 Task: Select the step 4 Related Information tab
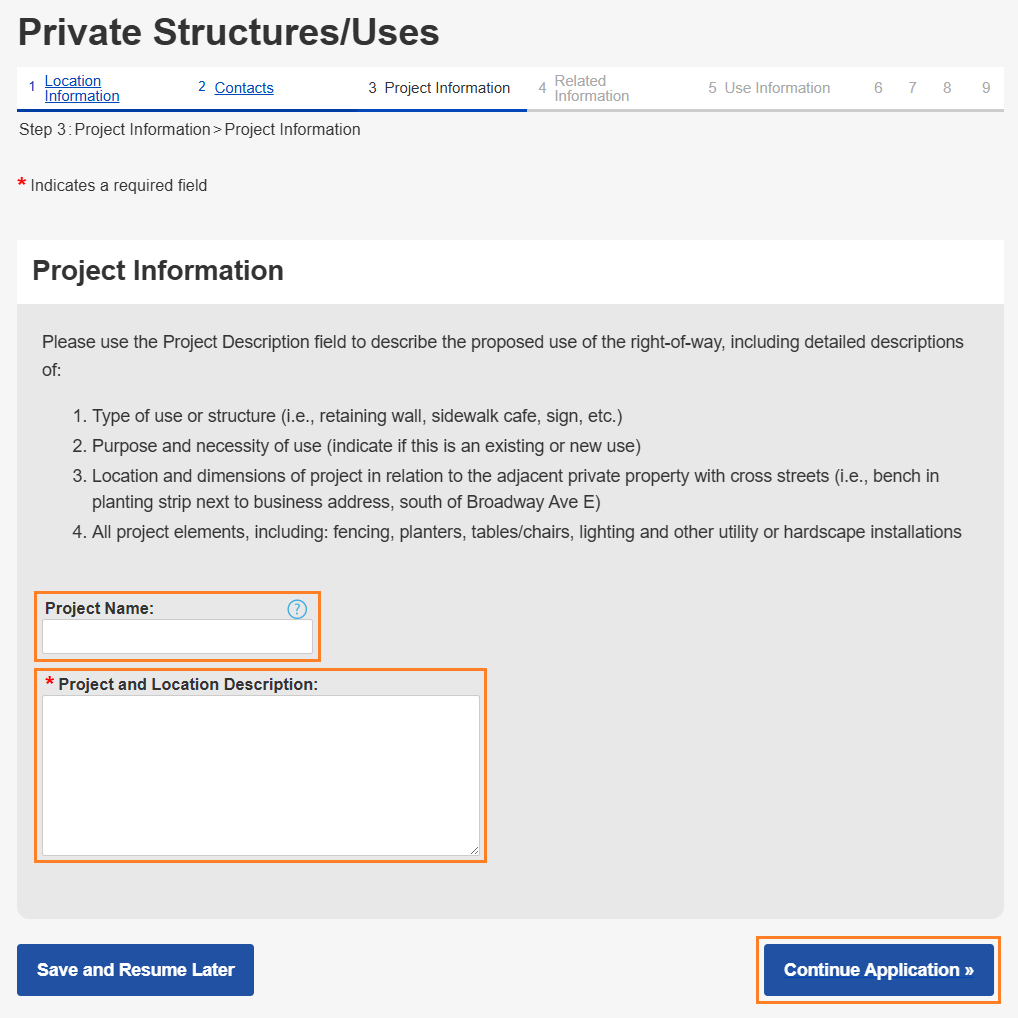591,88
